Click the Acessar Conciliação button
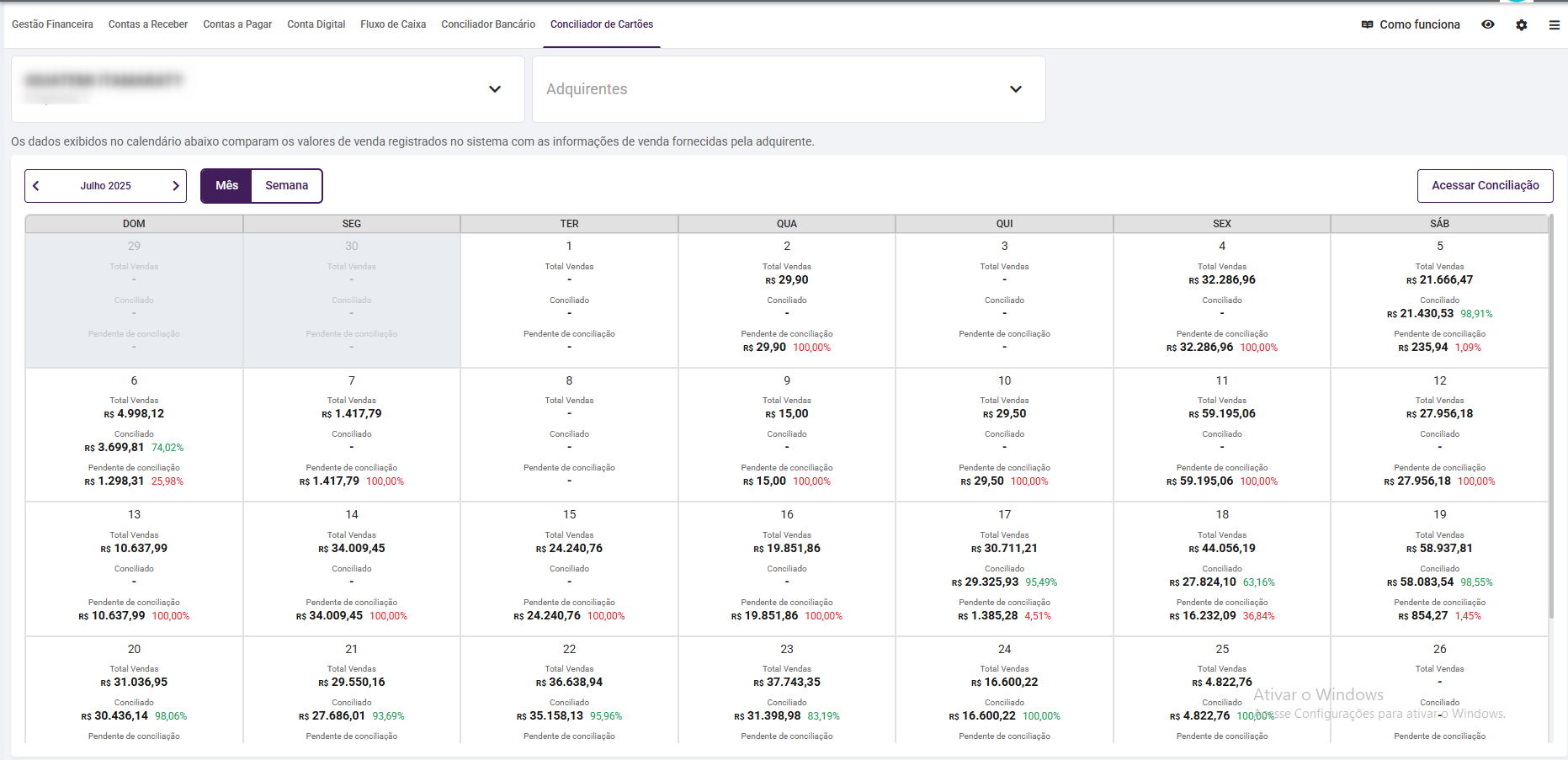Image resolution: width=1568 pixels, height=760 pixels. [1486, 186]
